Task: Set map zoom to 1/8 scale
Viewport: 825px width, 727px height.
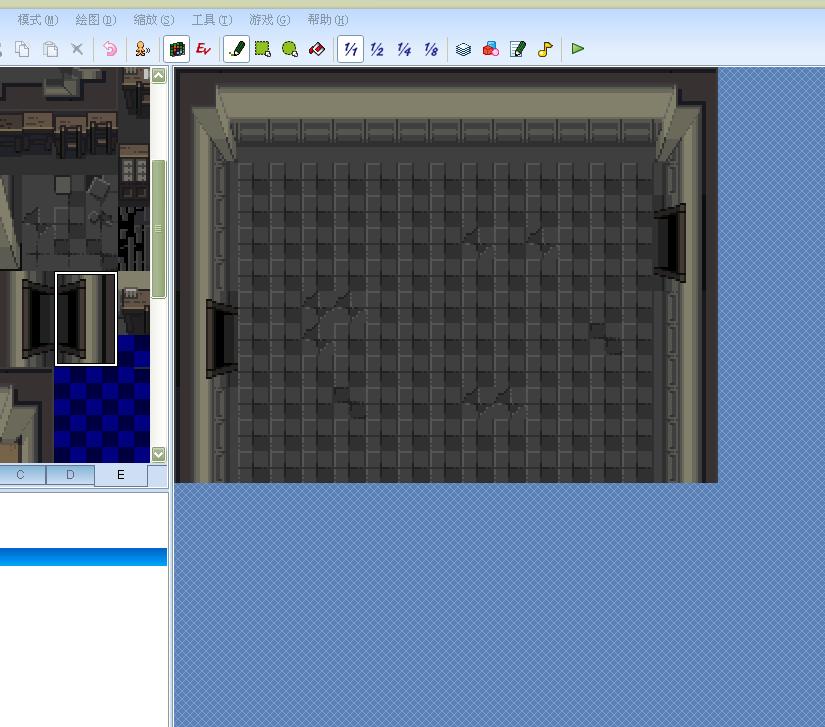Action: click(431, 49)
